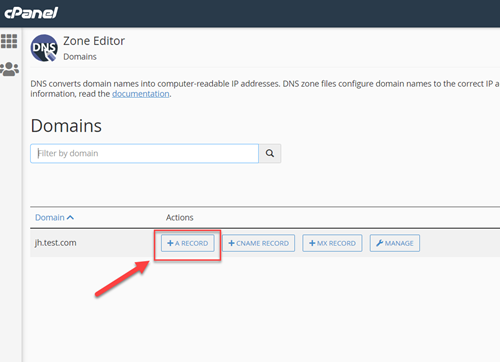
Task: Click the Zone Editor page title
Action: pos(94,41)
